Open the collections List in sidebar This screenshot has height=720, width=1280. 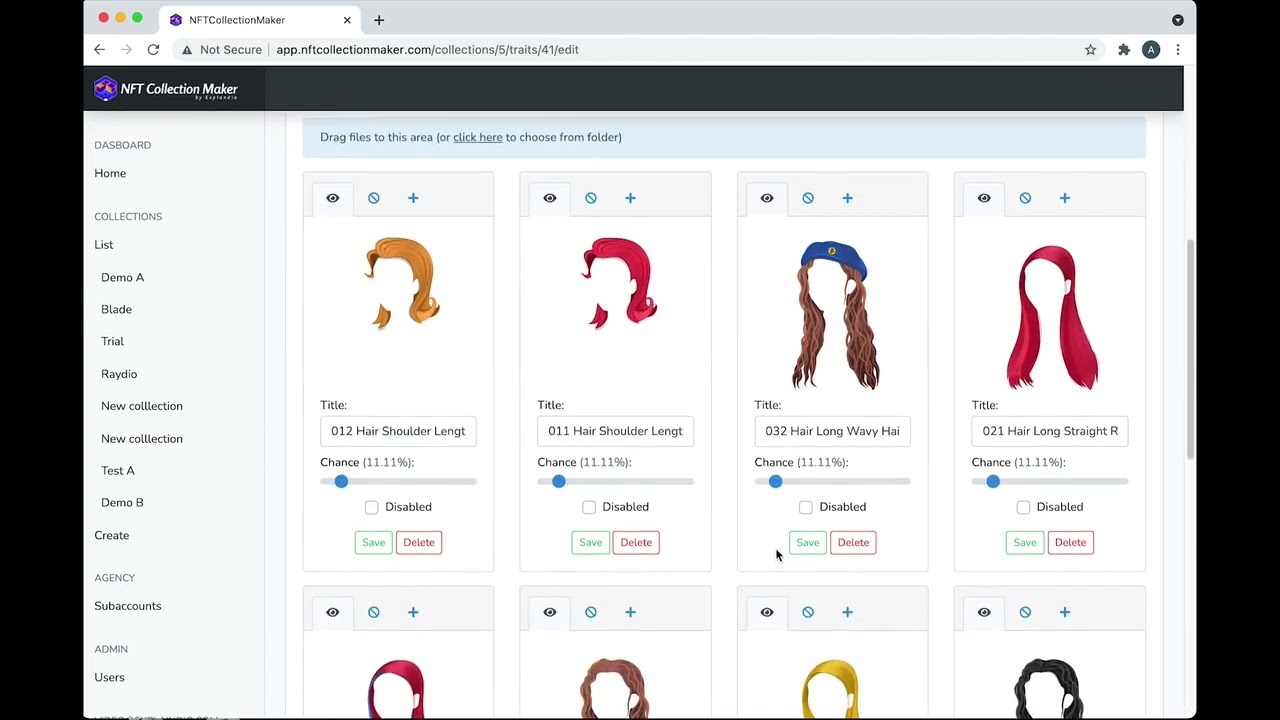point(104,245)
